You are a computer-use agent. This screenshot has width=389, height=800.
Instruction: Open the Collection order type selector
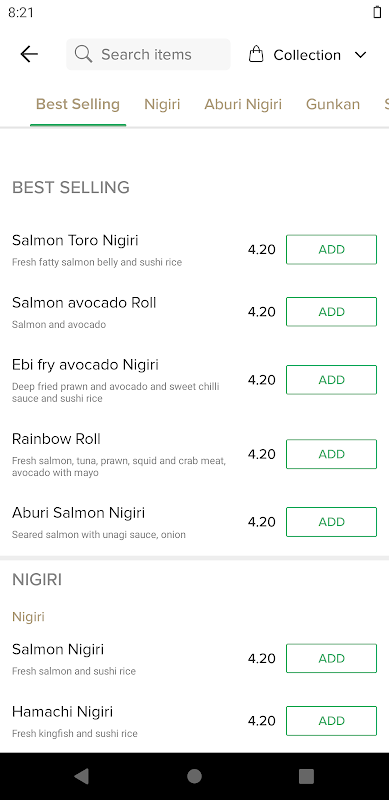click(x=307, y=55)
